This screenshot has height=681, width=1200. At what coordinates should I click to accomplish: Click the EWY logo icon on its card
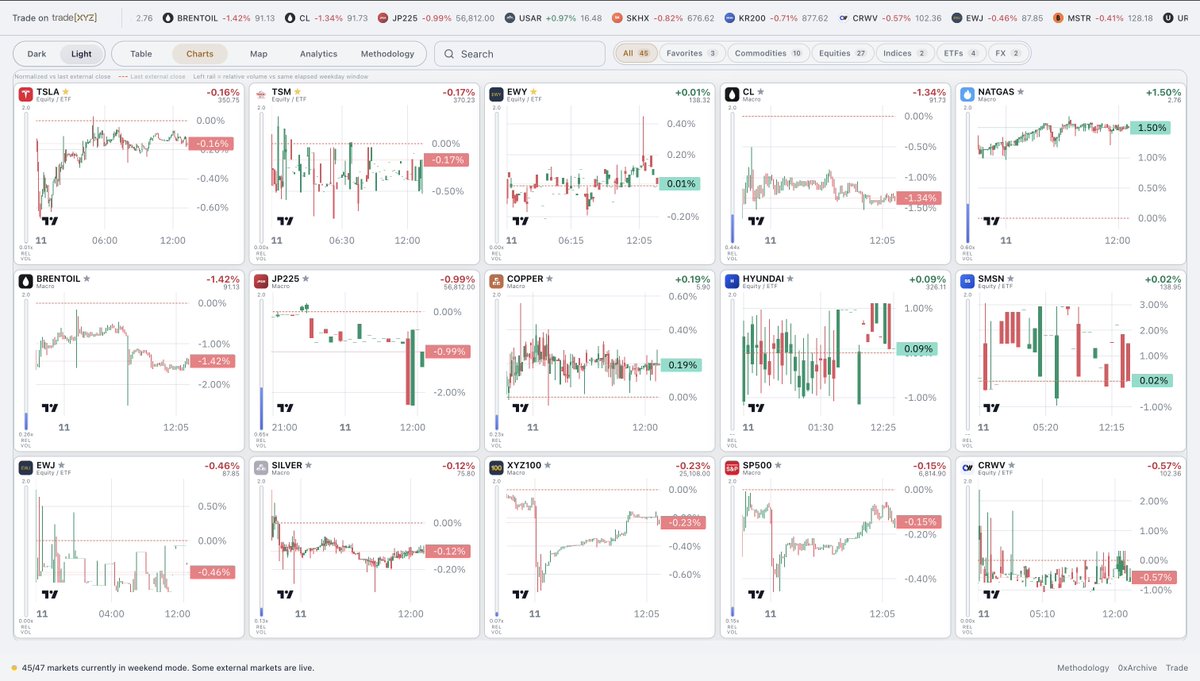496,94
